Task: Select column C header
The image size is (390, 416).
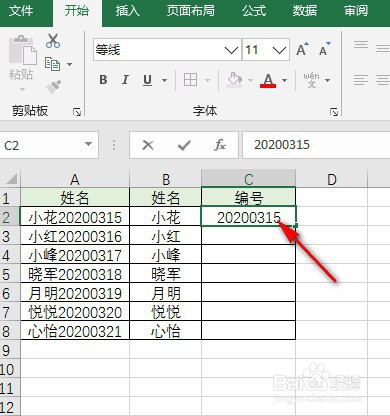Action: pos(249,179)
